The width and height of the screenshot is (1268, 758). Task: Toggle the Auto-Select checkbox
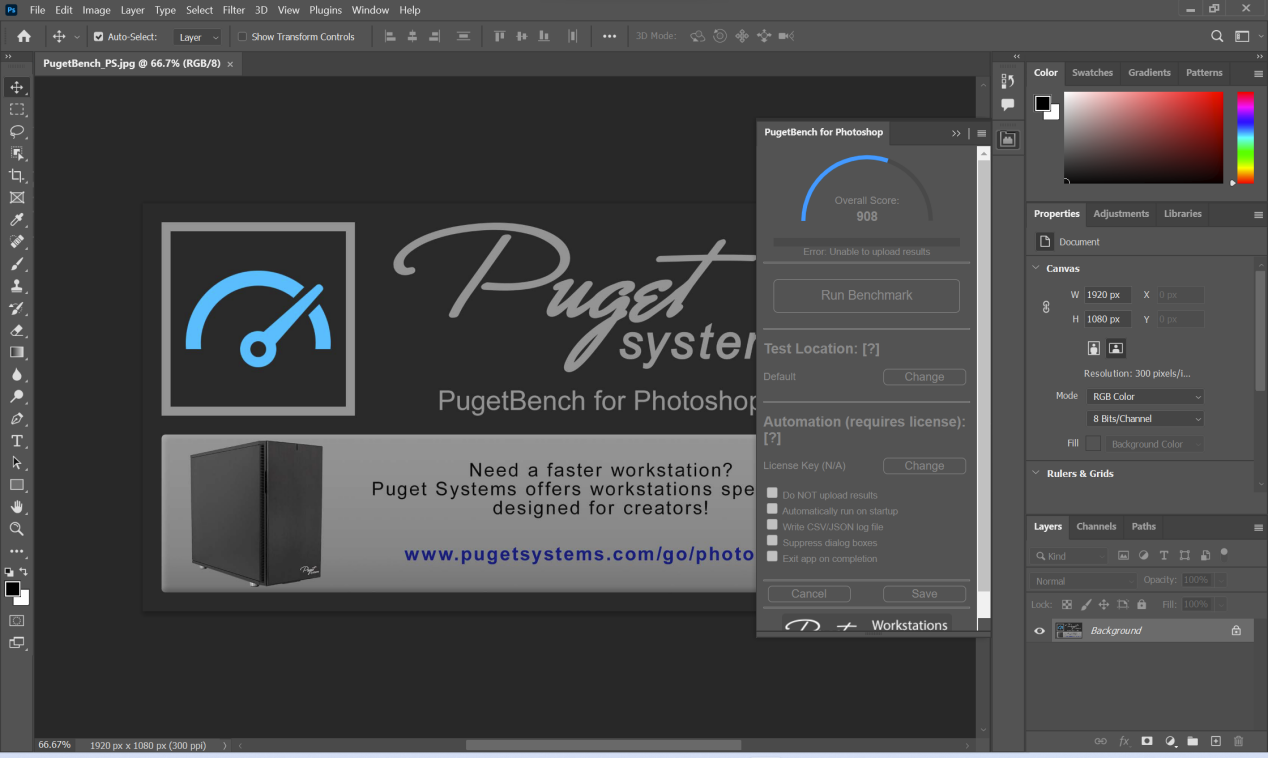tap(98, 37)
